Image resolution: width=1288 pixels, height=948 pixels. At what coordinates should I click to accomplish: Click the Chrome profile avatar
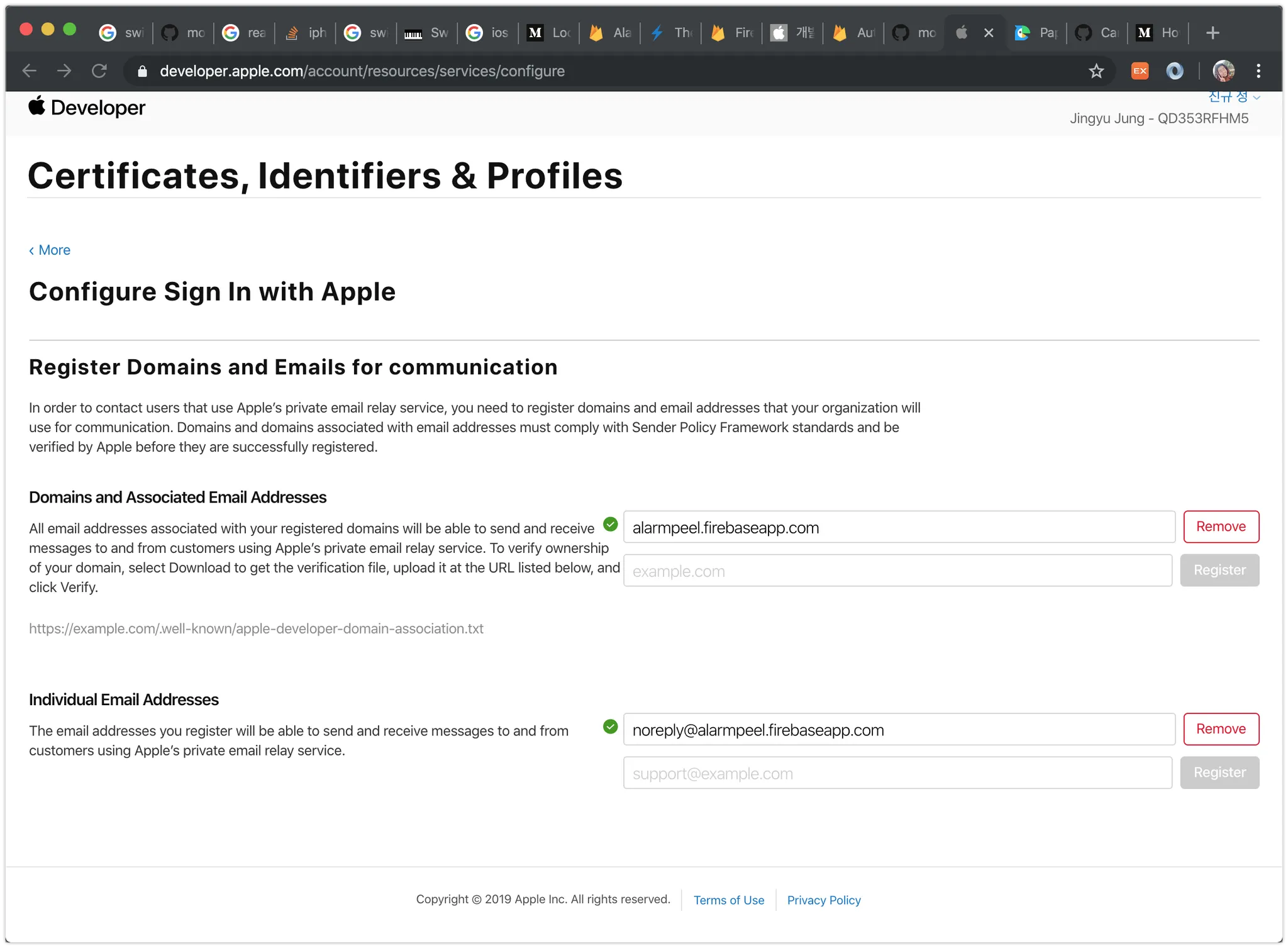[x=1223, y=71]
